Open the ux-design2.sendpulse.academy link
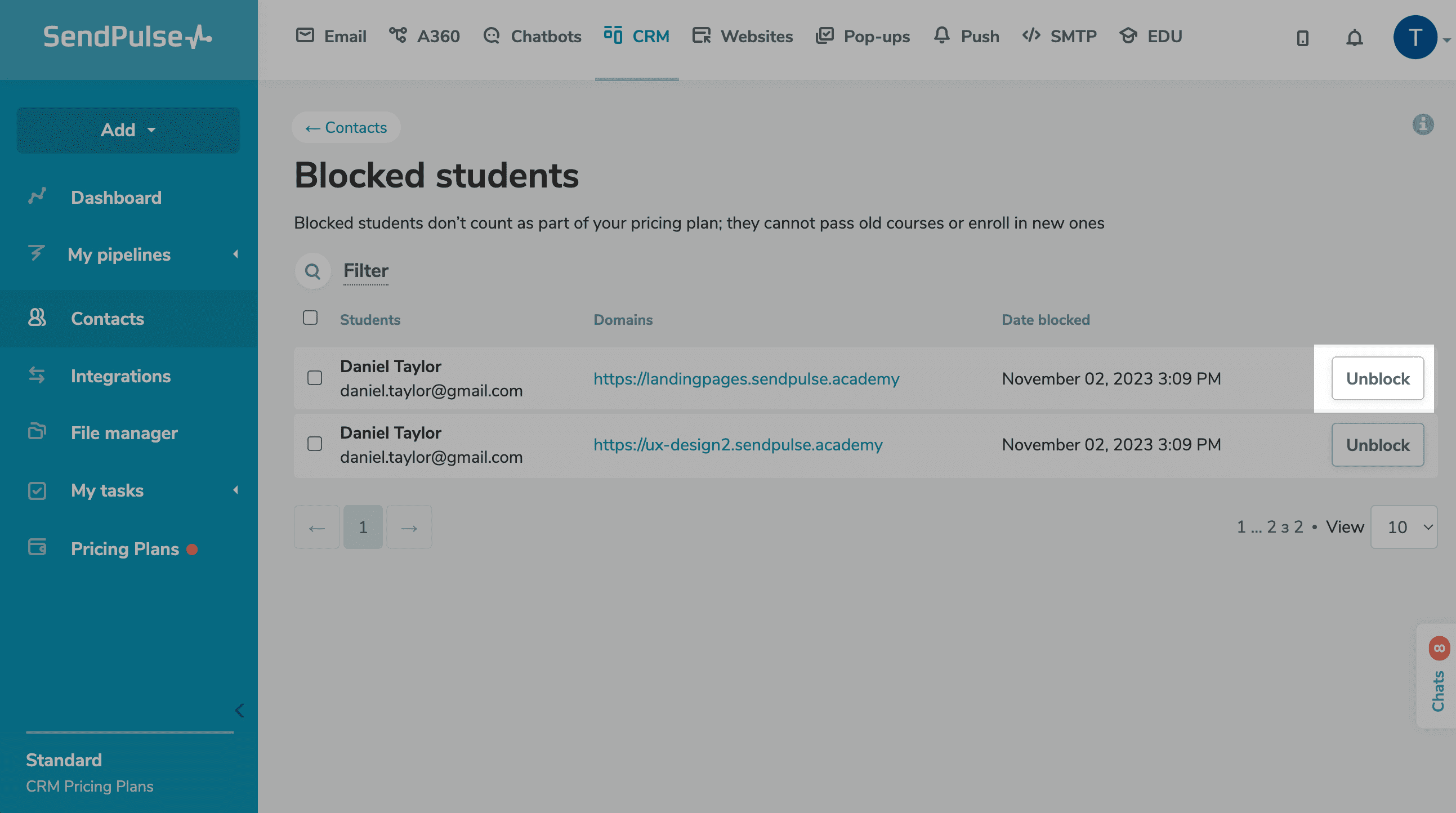The image size is (1456, 813). (738, 445)
